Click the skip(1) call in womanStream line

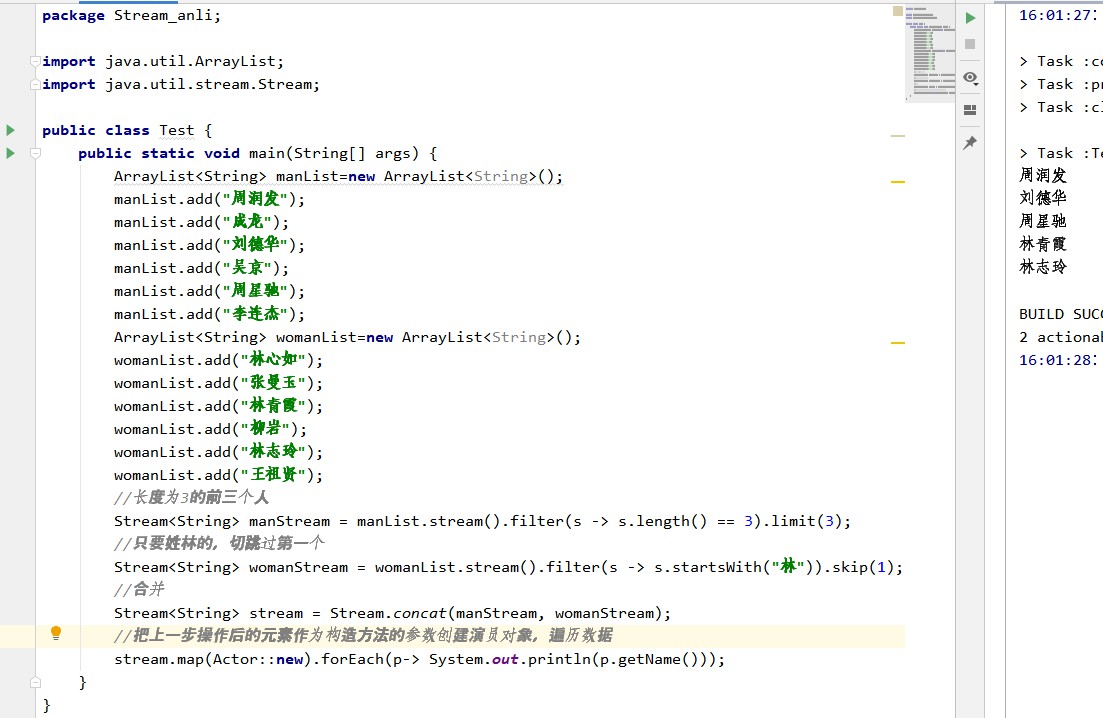pos(863,567)
